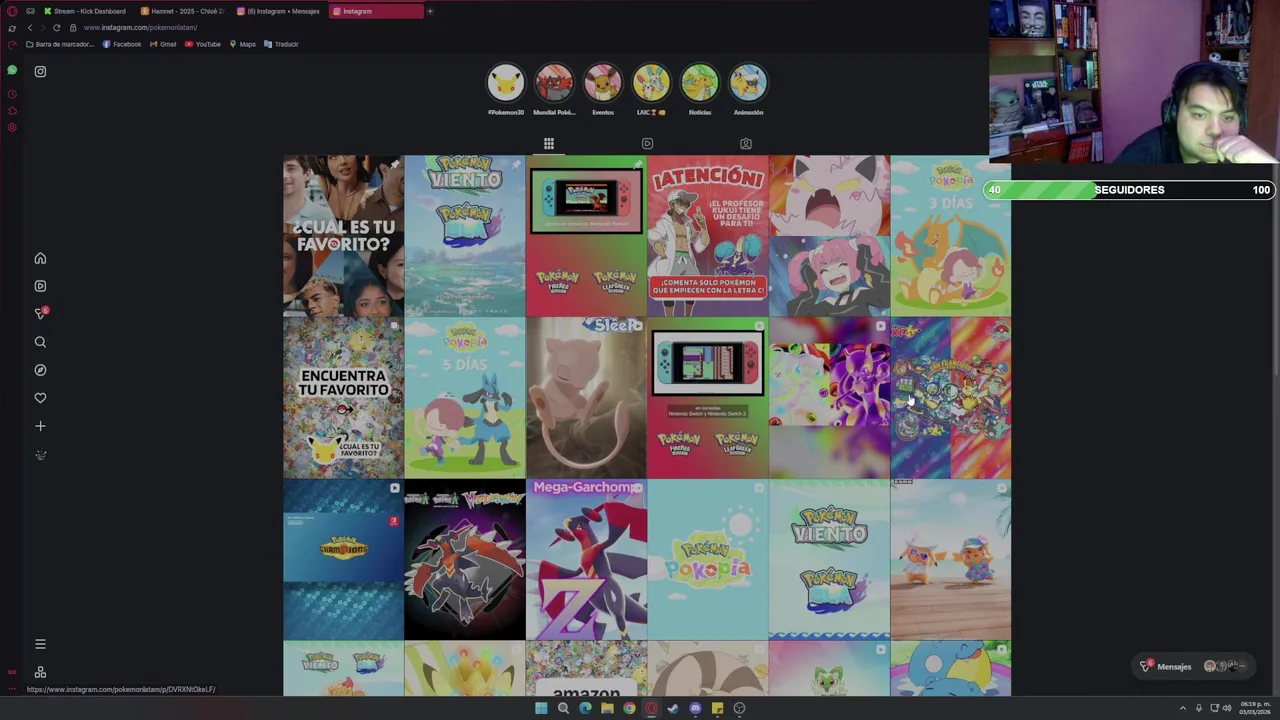Open the Pokémon Champions blue post
Viewport: 1280px width, 720px height.
pyautogui.click(x=343, y=560)
